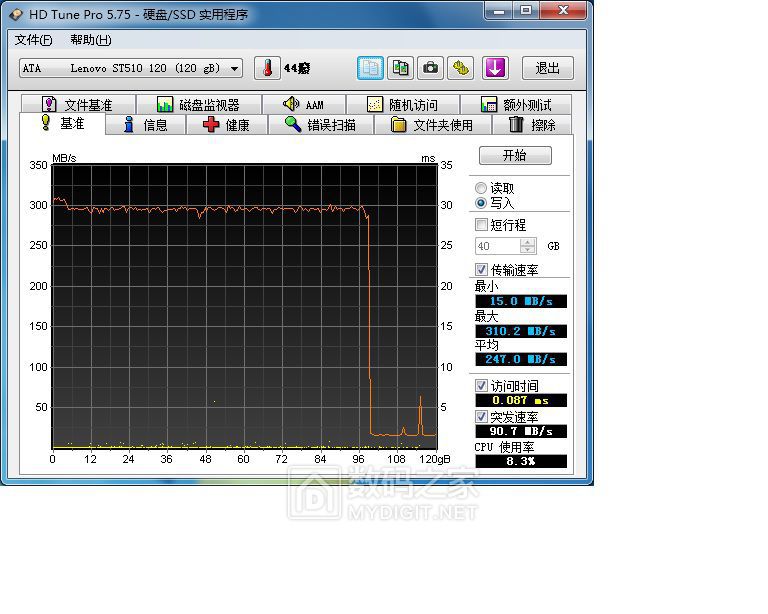Click the thermometer temperature icon
This screenshot has height=614, width=768.
tap(267, 68)
